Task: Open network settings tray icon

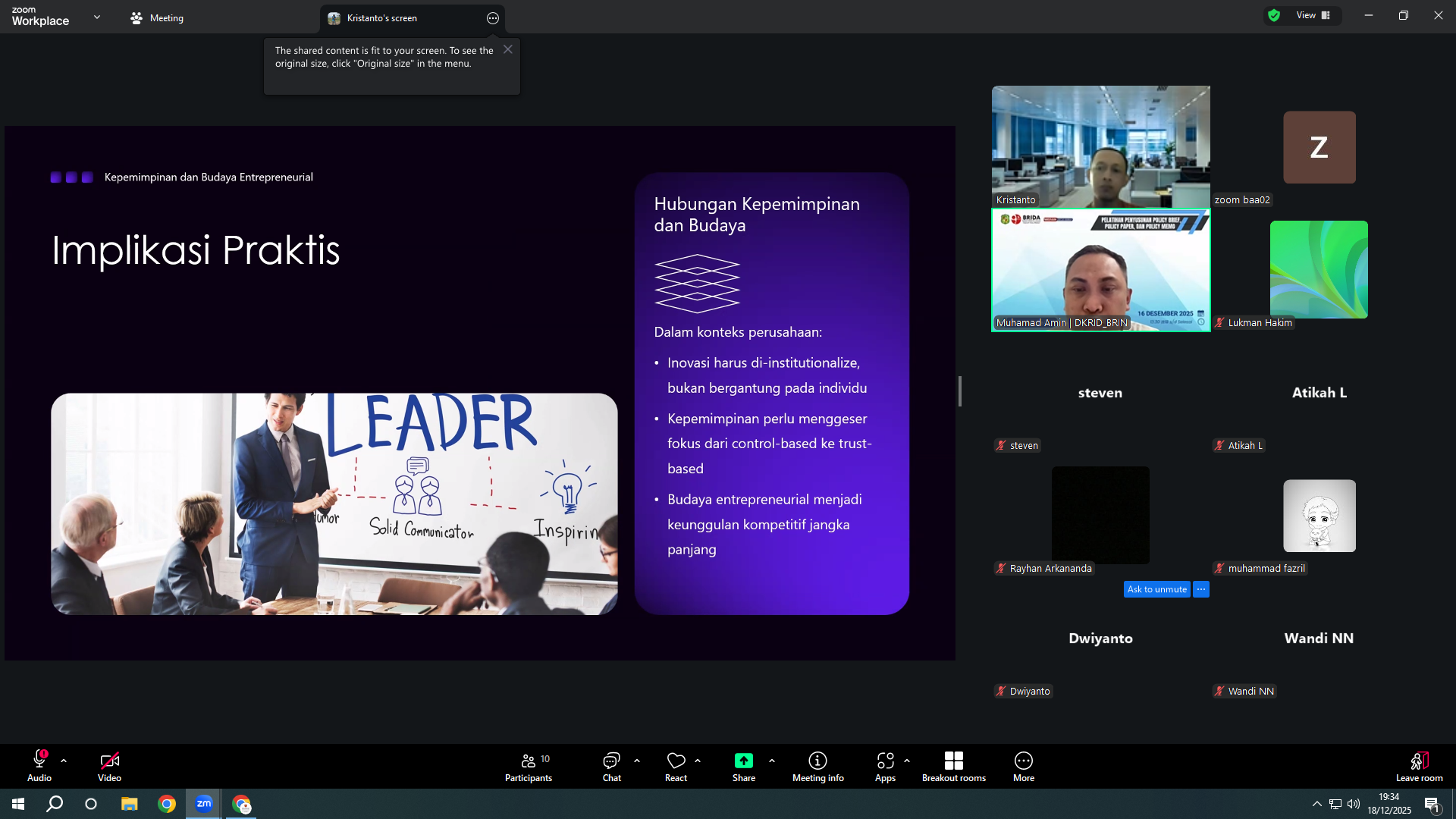Action: pos(1335,804)
